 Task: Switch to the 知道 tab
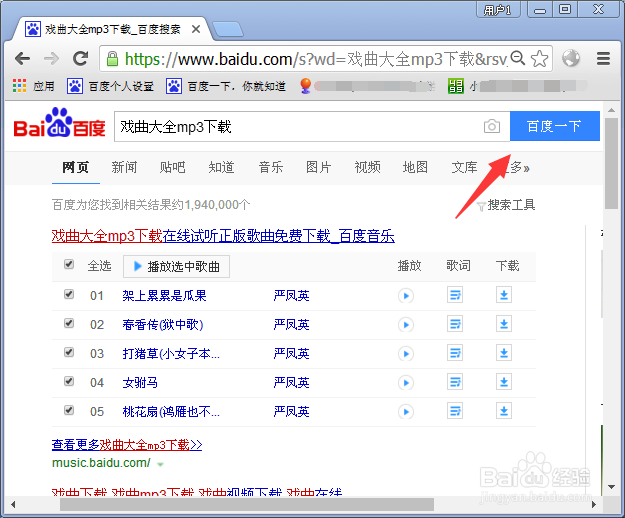click(221, 167)
